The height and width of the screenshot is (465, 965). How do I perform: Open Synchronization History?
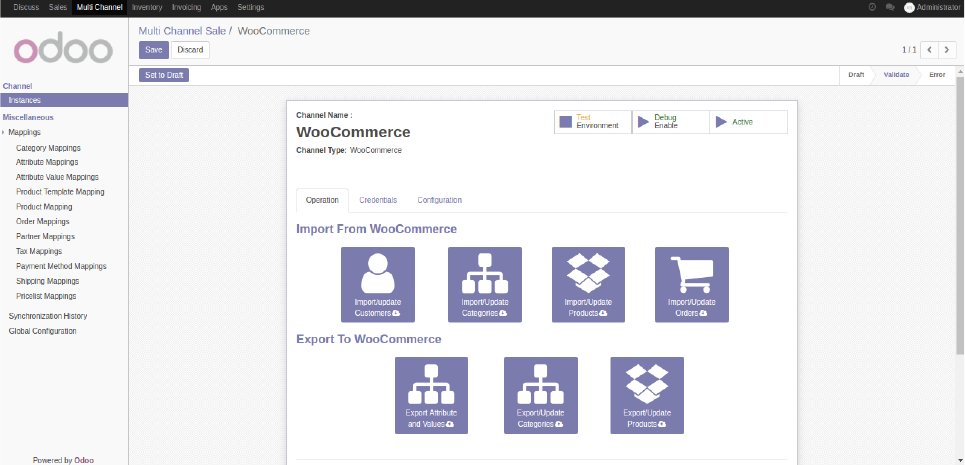pos(48,316)
